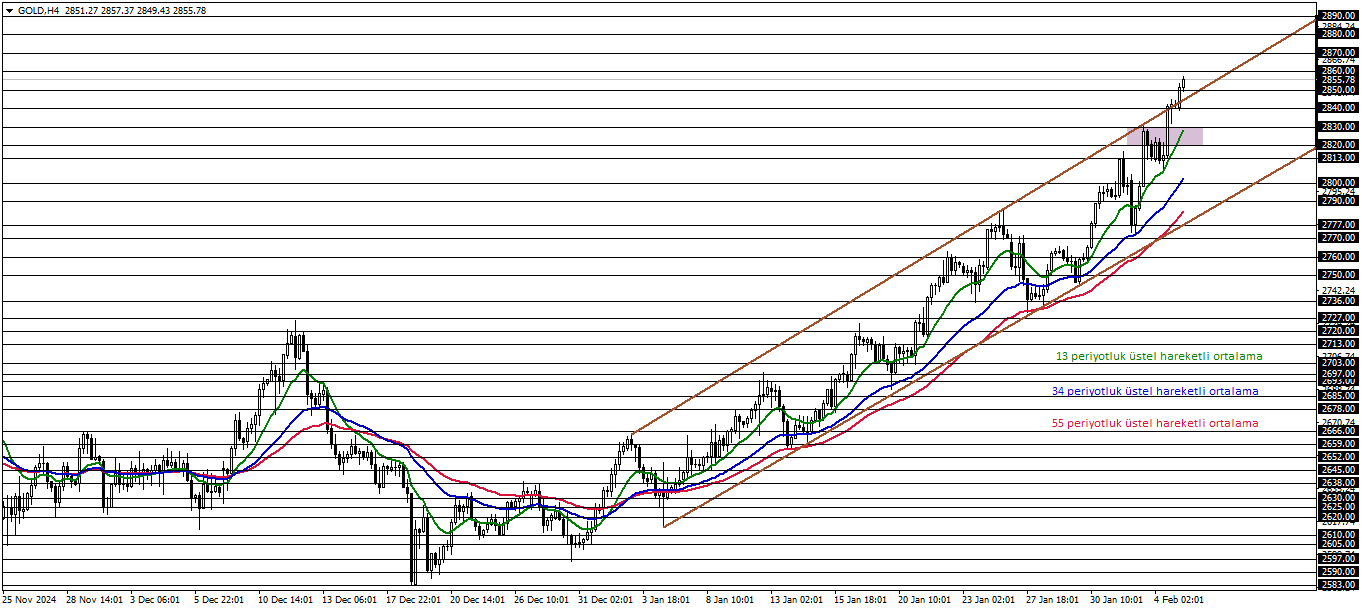Click the green '13 periyotluk üstel hareketli ortalama' label
Viewport: 1362px width, 611px height.
1159,356
